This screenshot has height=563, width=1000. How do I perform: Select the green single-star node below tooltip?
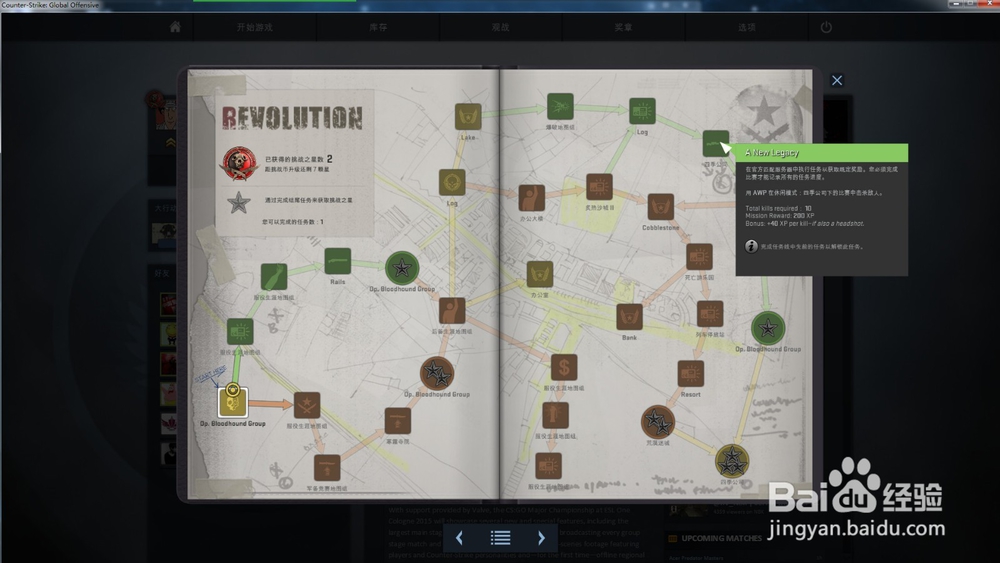click(x=768, y=328)
